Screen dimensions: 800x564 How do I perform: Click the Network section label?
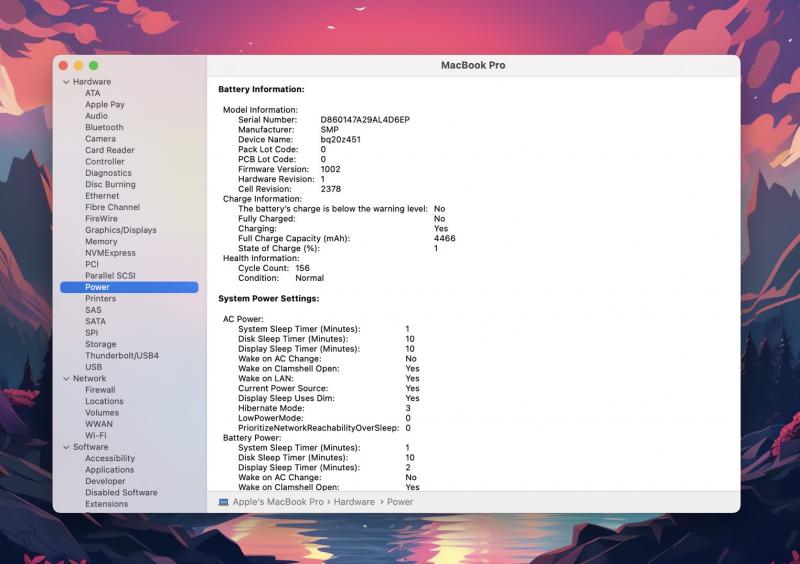(89, 379)
